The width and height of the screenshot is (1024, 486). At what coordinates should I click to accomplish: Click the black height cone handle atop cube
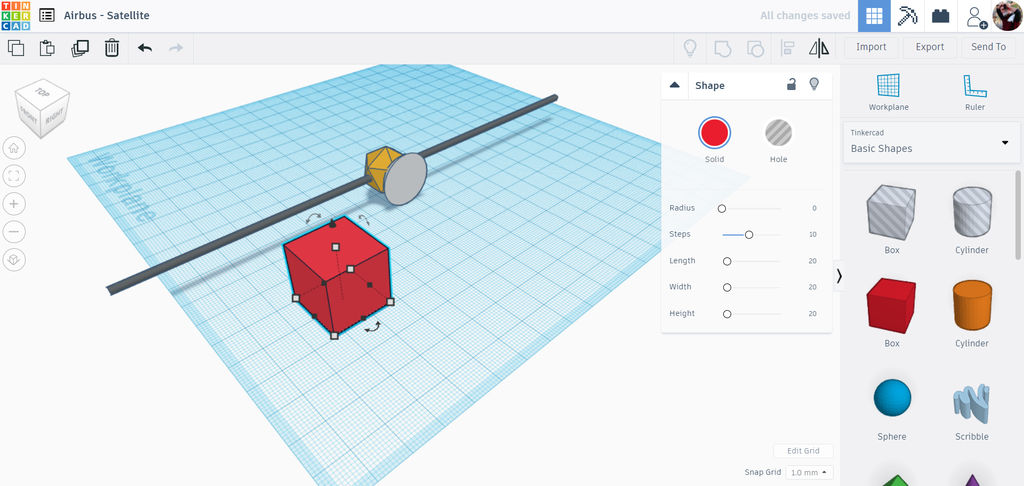[x=332, y=224]
